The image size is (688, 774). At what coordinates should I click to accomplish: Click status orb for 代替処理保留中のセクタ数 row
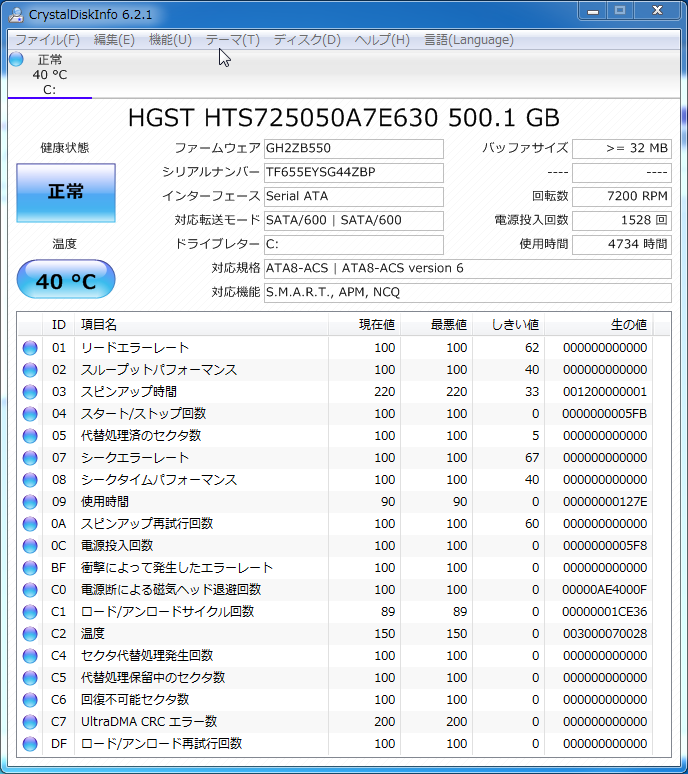pyautogui.click(x=30, y=677)
